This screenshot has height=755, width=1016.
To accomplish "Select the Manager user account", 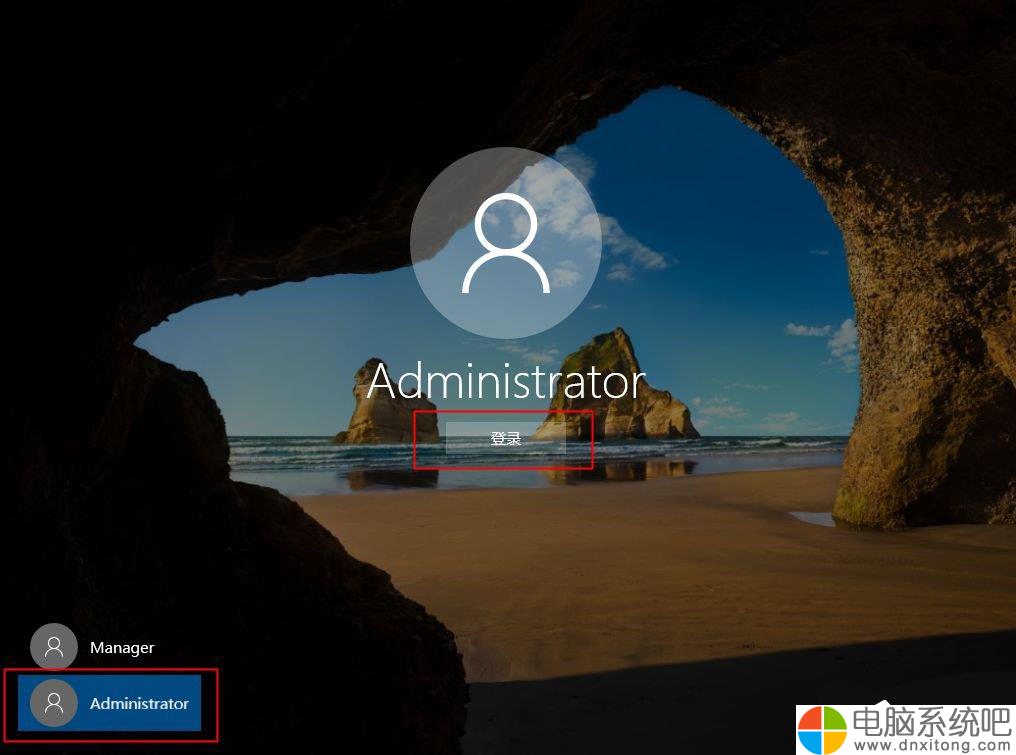I will pyautogui.click(x=109, y=647).
